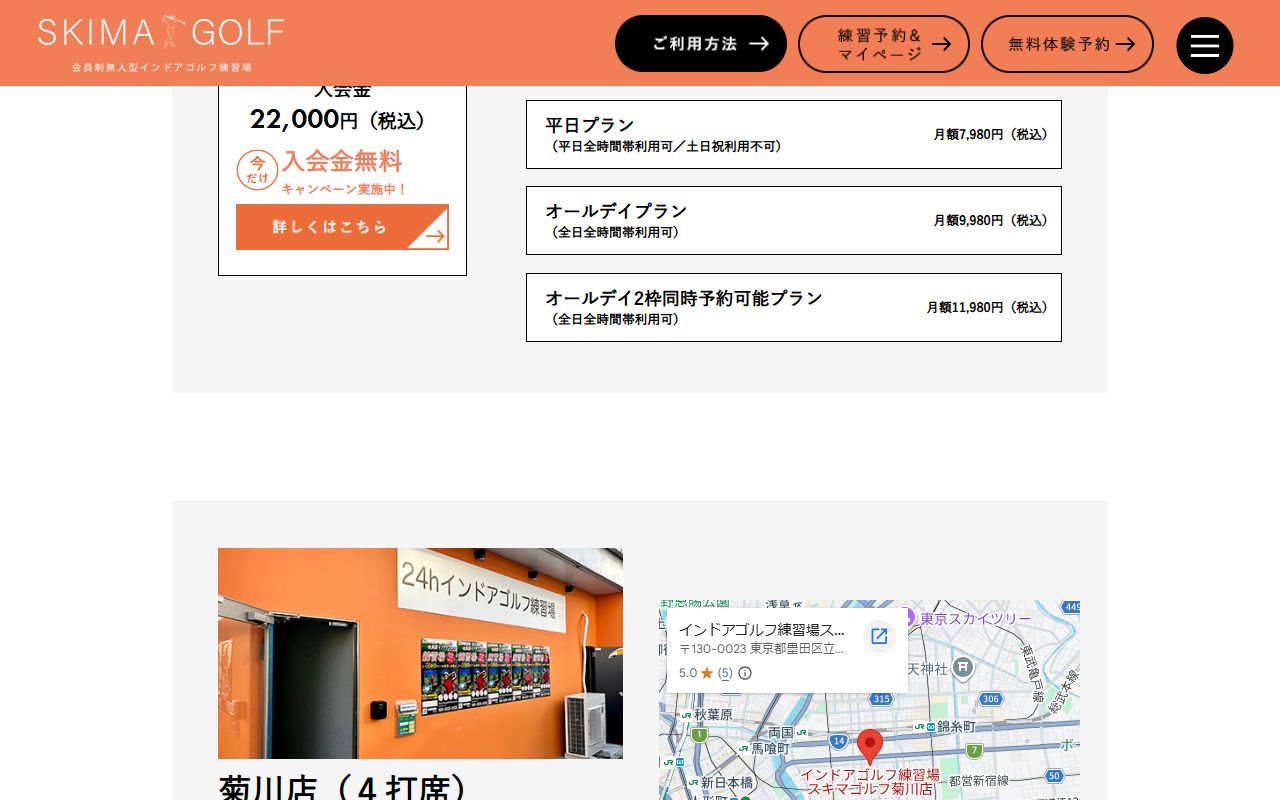
Task: Open larger map via external link icon
Action: [x=879, y=636]
